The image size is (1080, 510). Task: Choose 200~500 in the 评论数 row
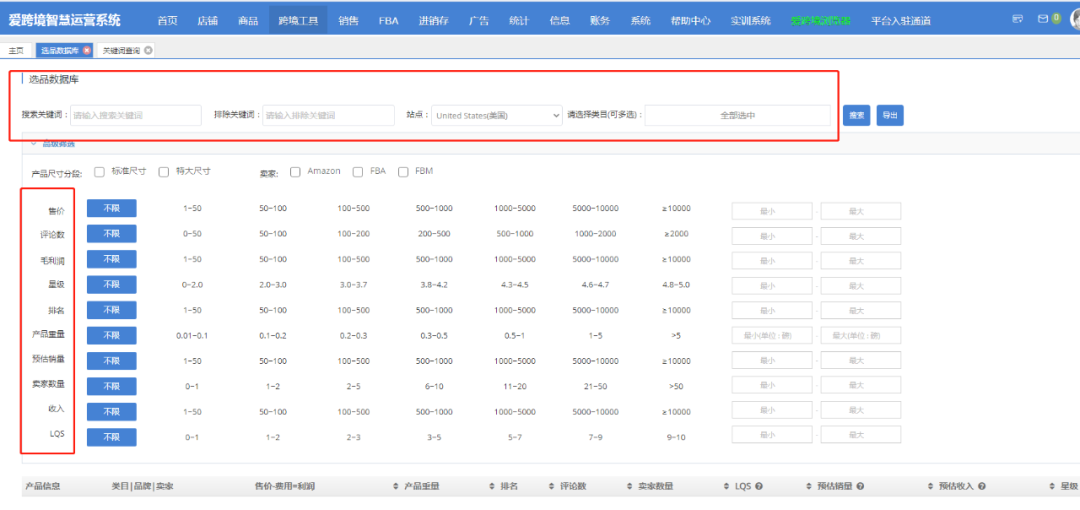(434, 234)
